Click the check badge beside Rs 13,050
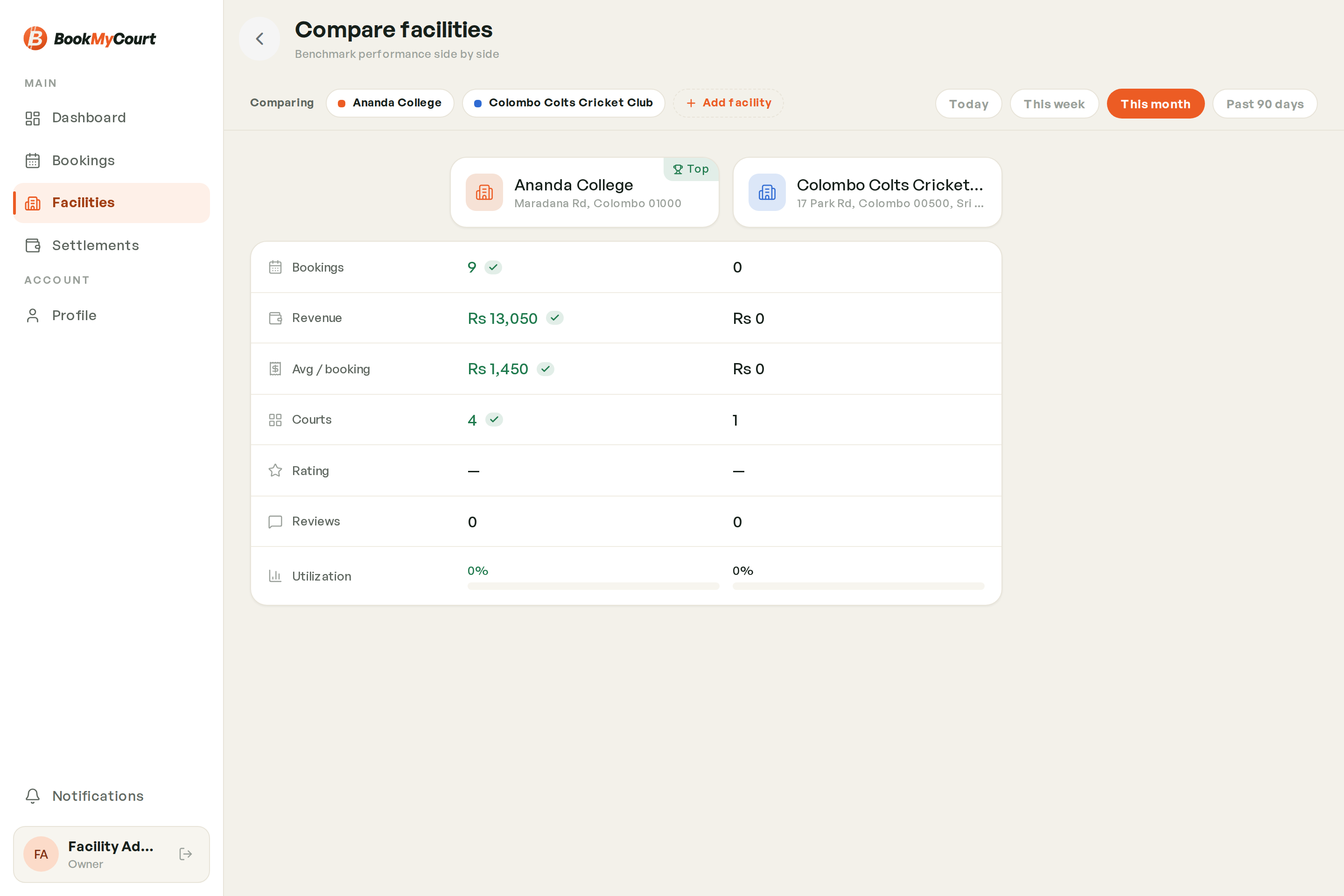This screenshot has height=896, width=1344. (555, 318)
